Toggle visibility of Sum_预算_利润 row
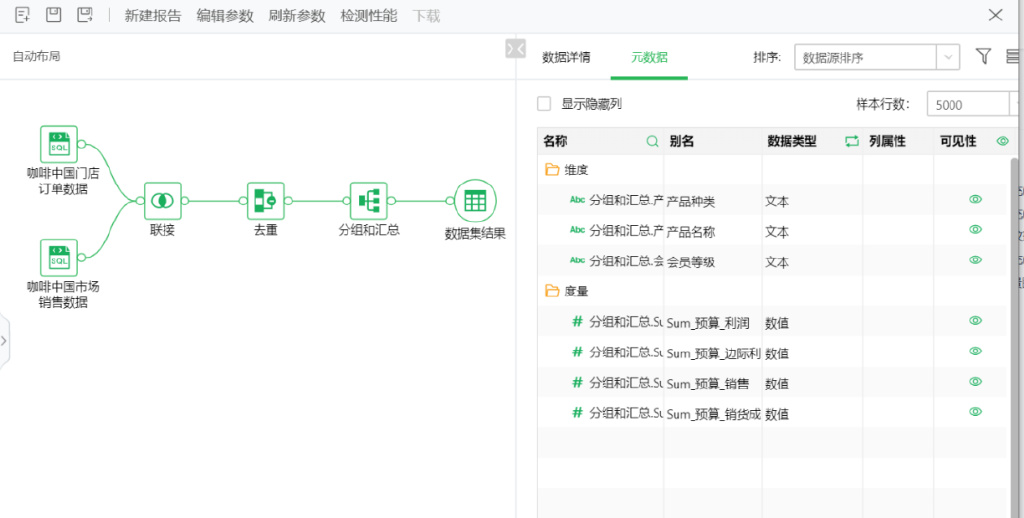The image size is (1024, 518). coord(975,321)
